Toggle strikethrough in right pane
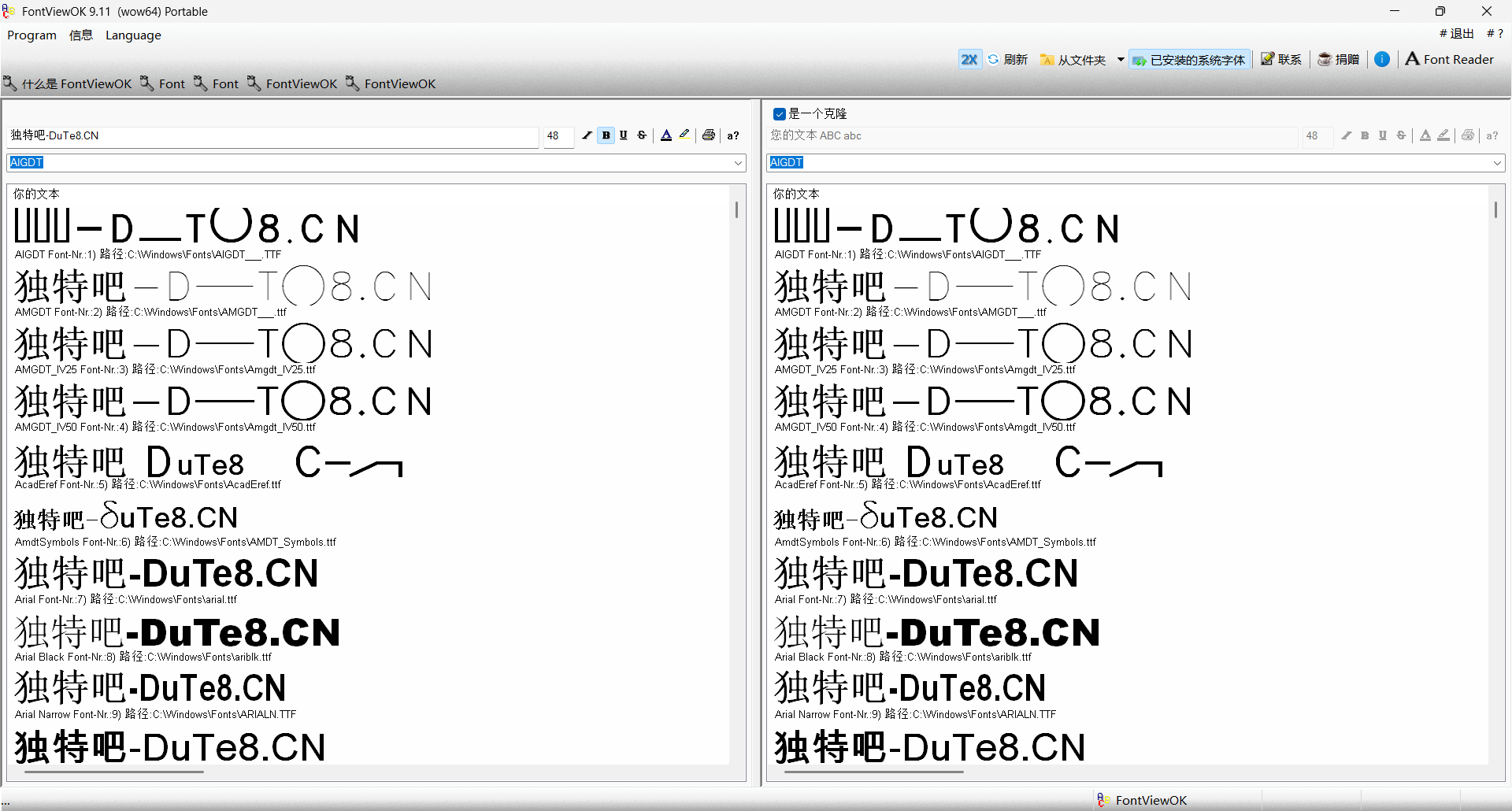1512x811 pixels. [1401, 135]
